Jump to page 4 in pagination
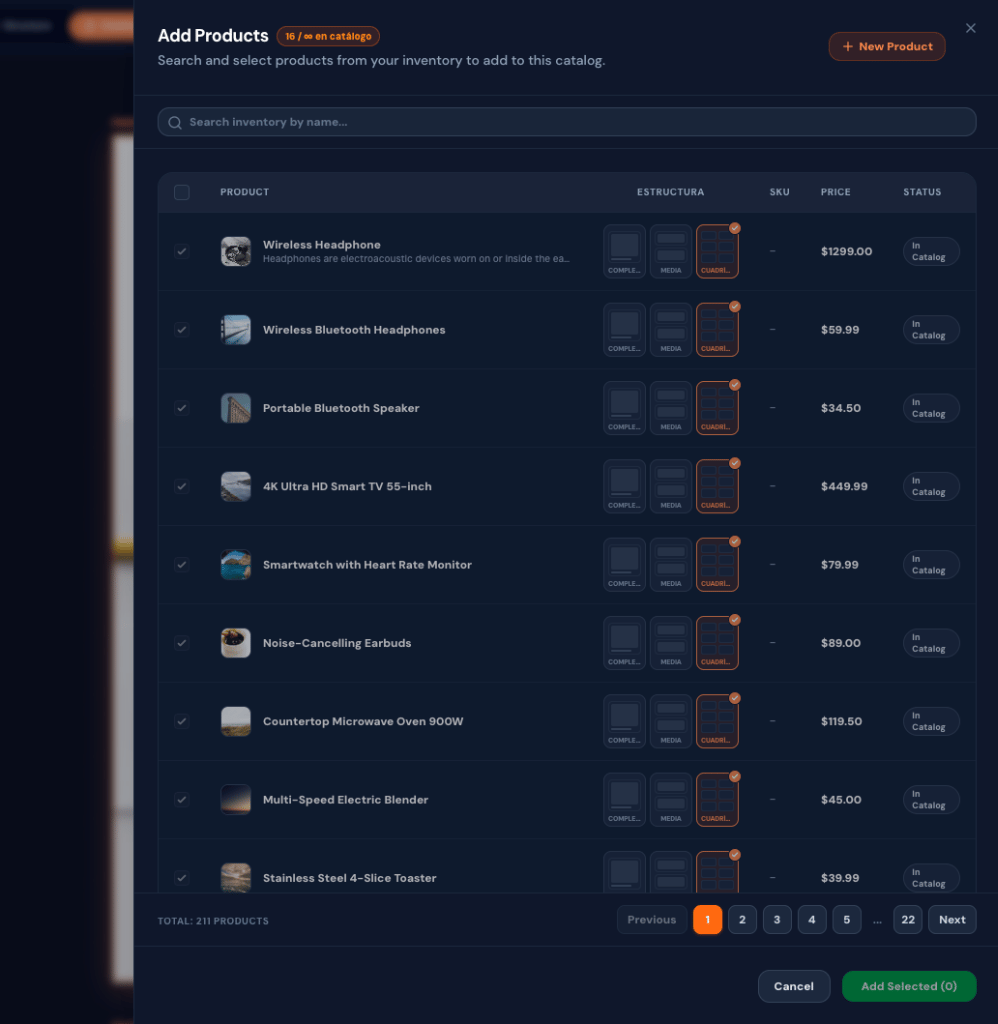This screenshot has width=998, height=1024. 812,920
